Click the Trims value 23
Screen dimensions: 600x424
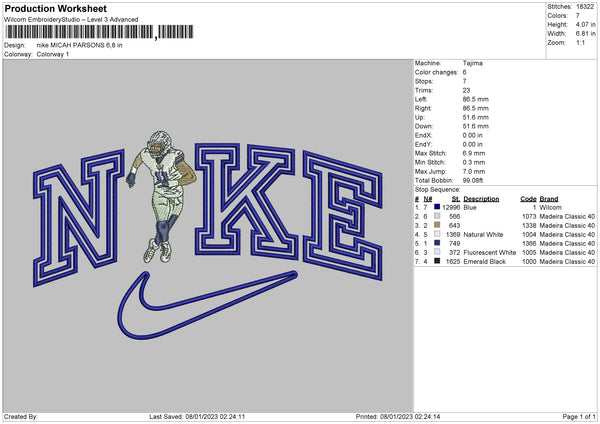coord(466,90)
